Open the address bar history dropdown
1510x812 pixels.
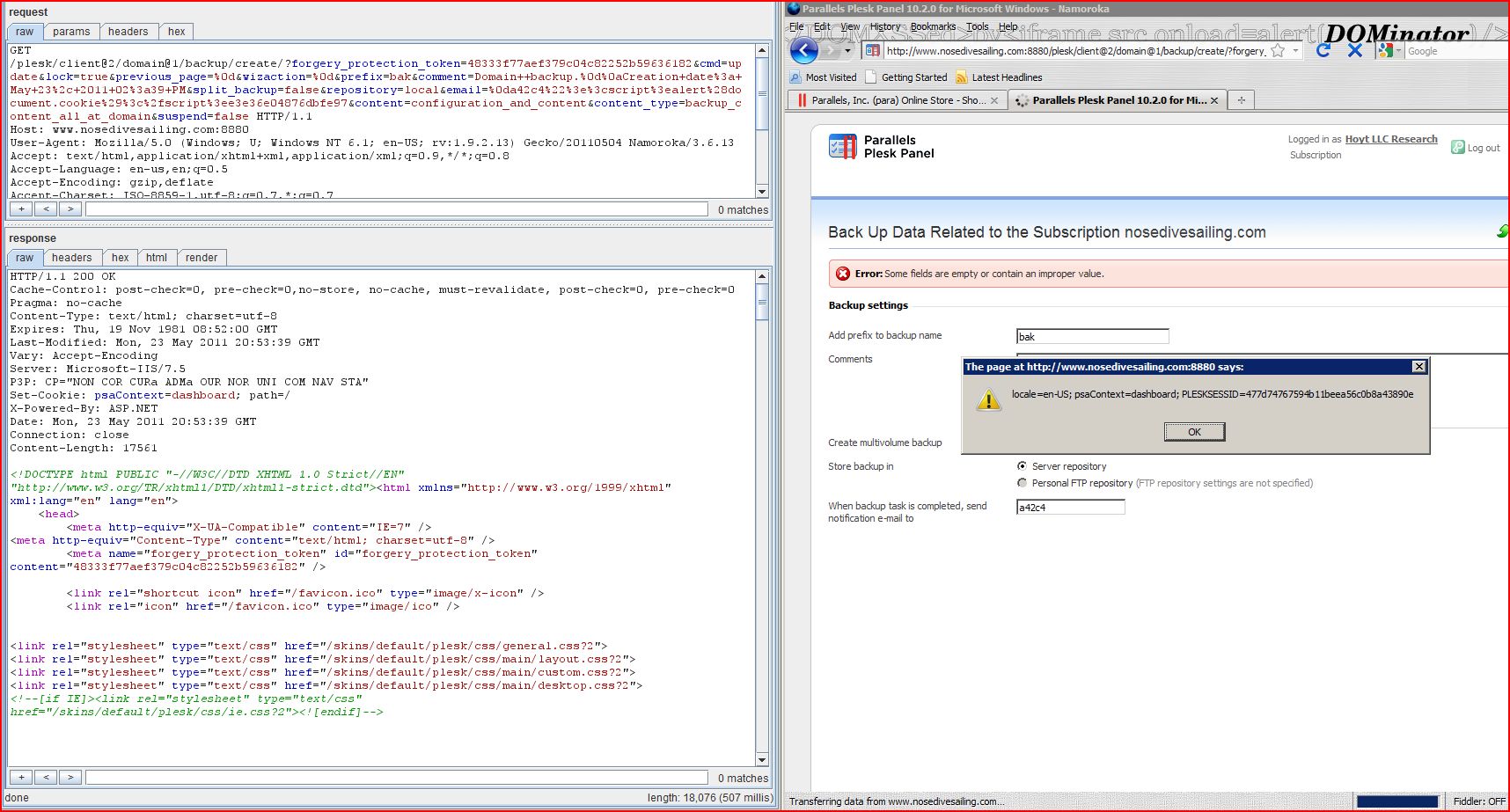point(1295,51)
